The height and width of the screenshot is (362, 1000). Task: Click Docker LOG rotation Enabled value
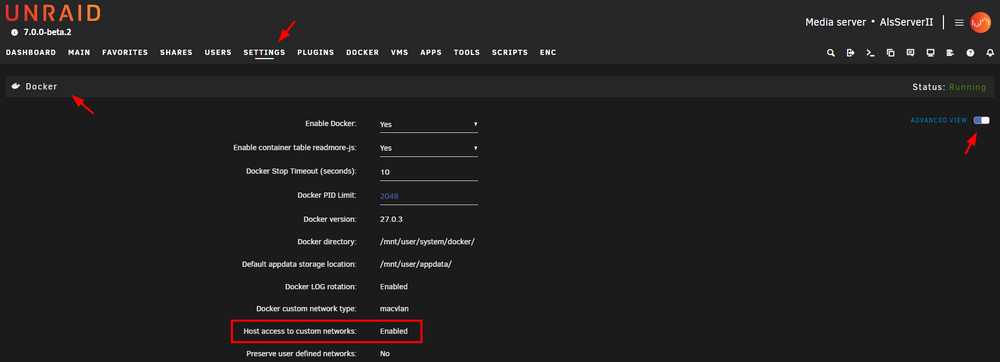(x=393, y=287)
